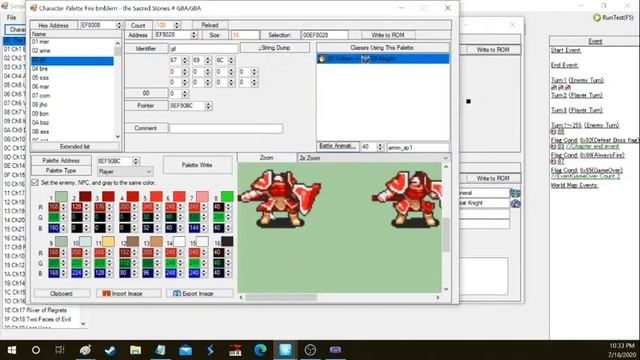
Task: Click the RunTest(F5) play icon
Action: click(x=597, y=18)
